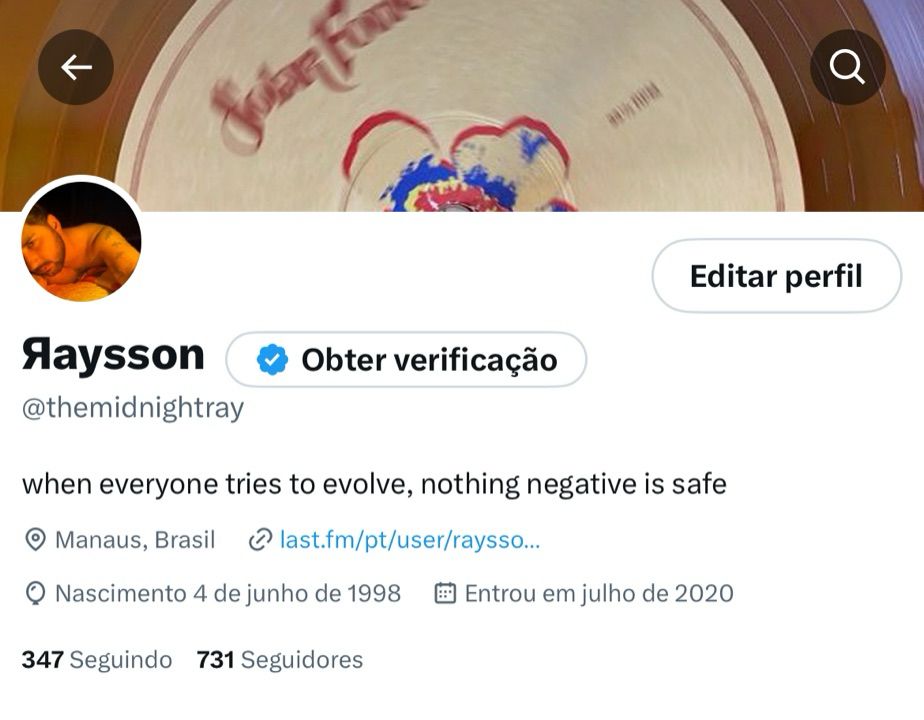Tap the Manaus, Brasil location text

tap(135, 540)
